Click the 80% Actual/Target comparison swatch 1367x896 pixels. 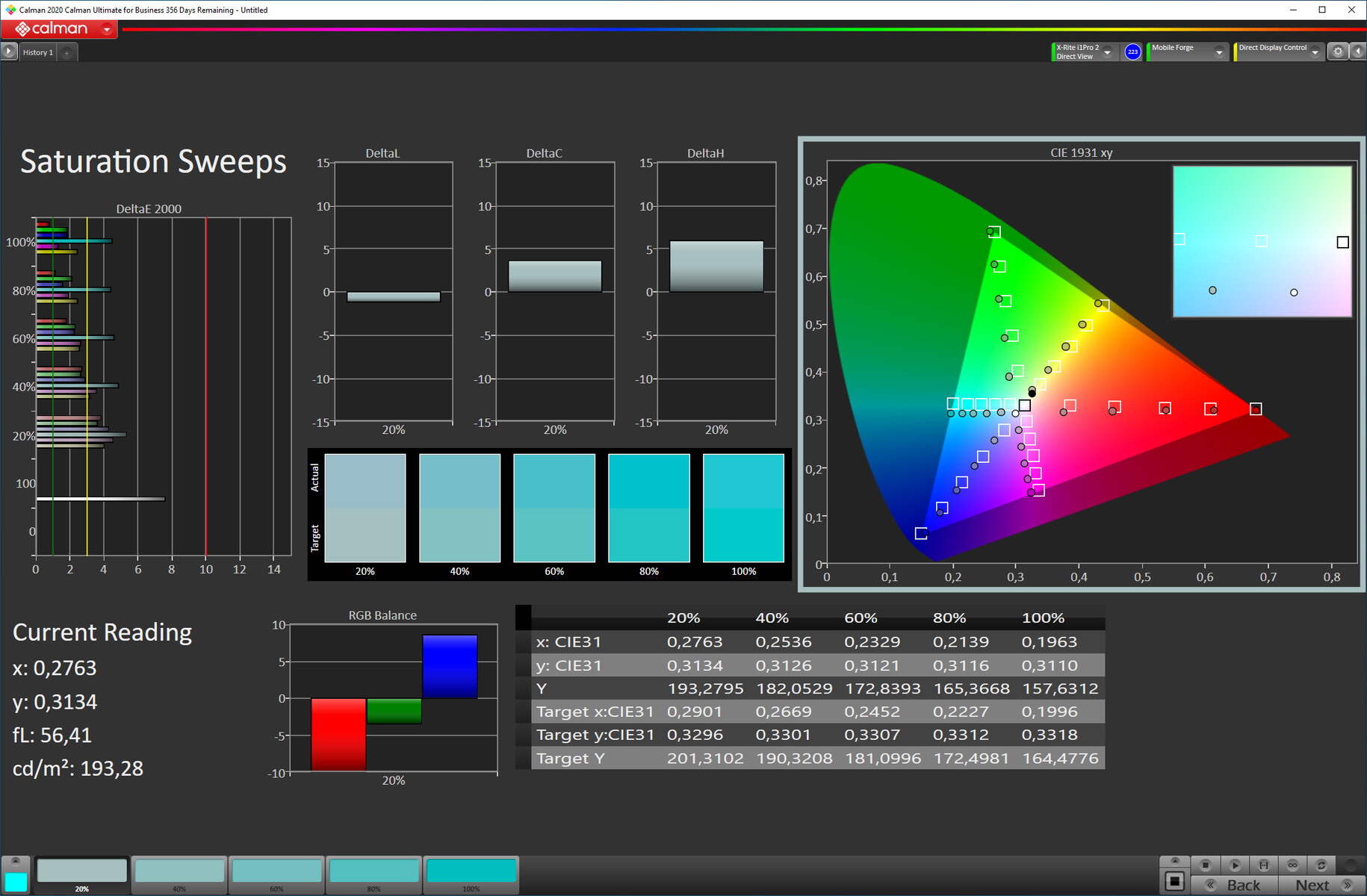pos(649,508)
